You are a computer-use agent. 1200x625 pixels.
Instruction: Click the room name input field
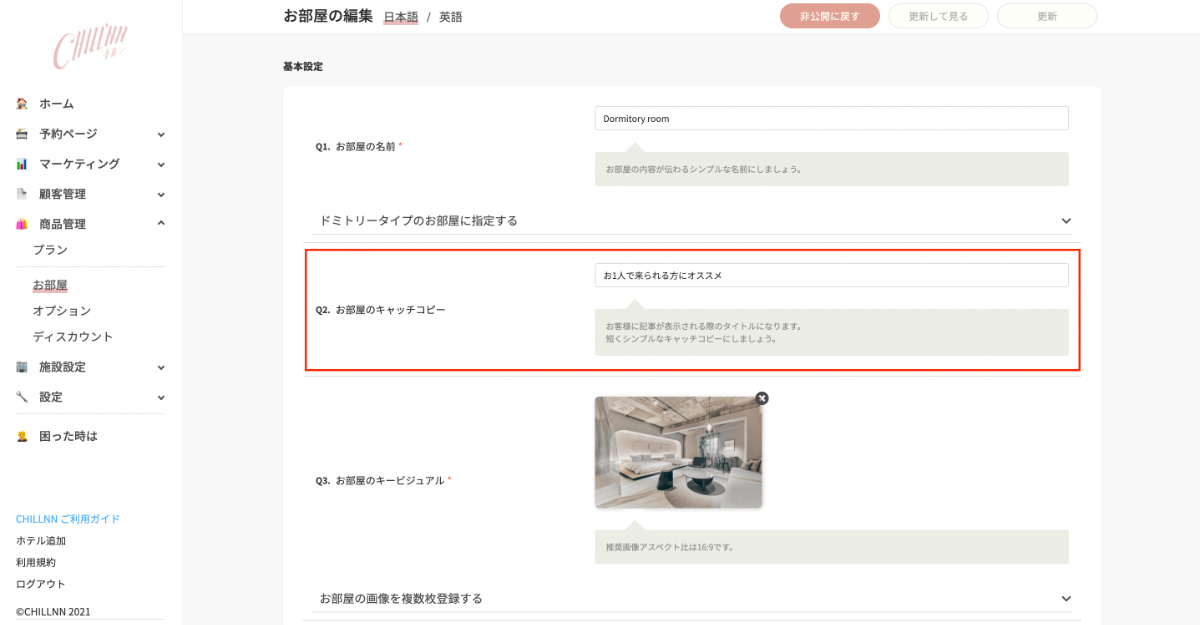click(x=831, y=118)
